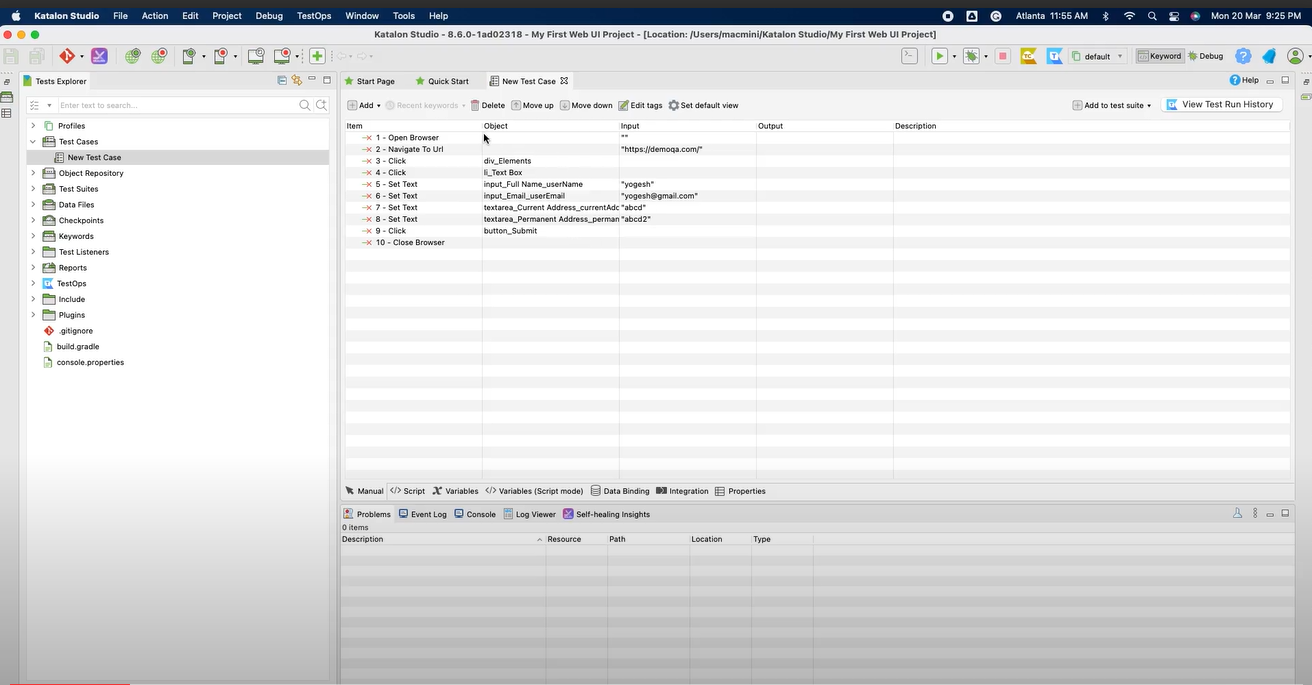Screen dimensions: 1312x685
Task: Click the green plus toolbar icon
Action: (317, 56)
